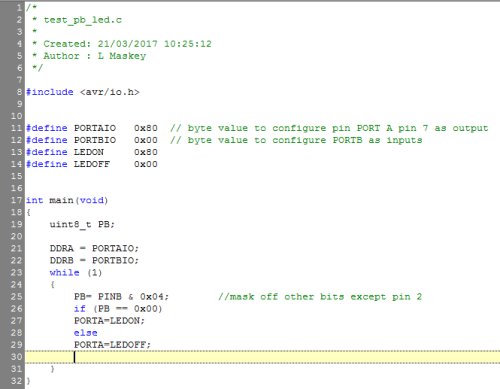The height and width of the screenshot is (389, 500).
Task: Click the DDRA assignment on line 21
Action: point(94,248)
